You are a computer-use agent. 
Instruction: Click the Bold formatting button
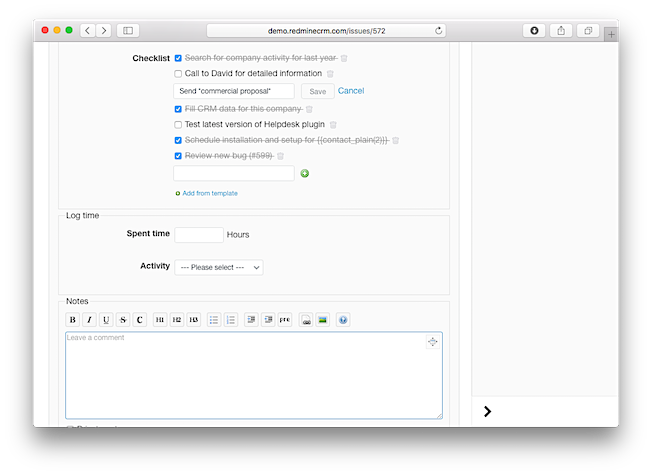point(72,320)
